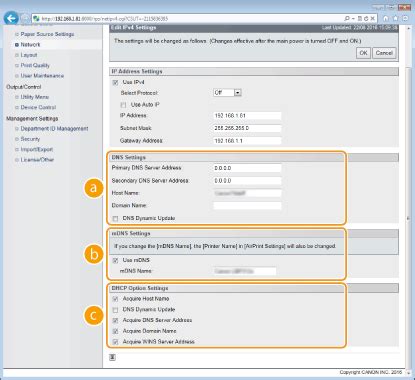Viewport: 415px width, 380px height.
Task: Open Import/Export in the sidebar
Action: pyautogui.click(x=37, y=149)
